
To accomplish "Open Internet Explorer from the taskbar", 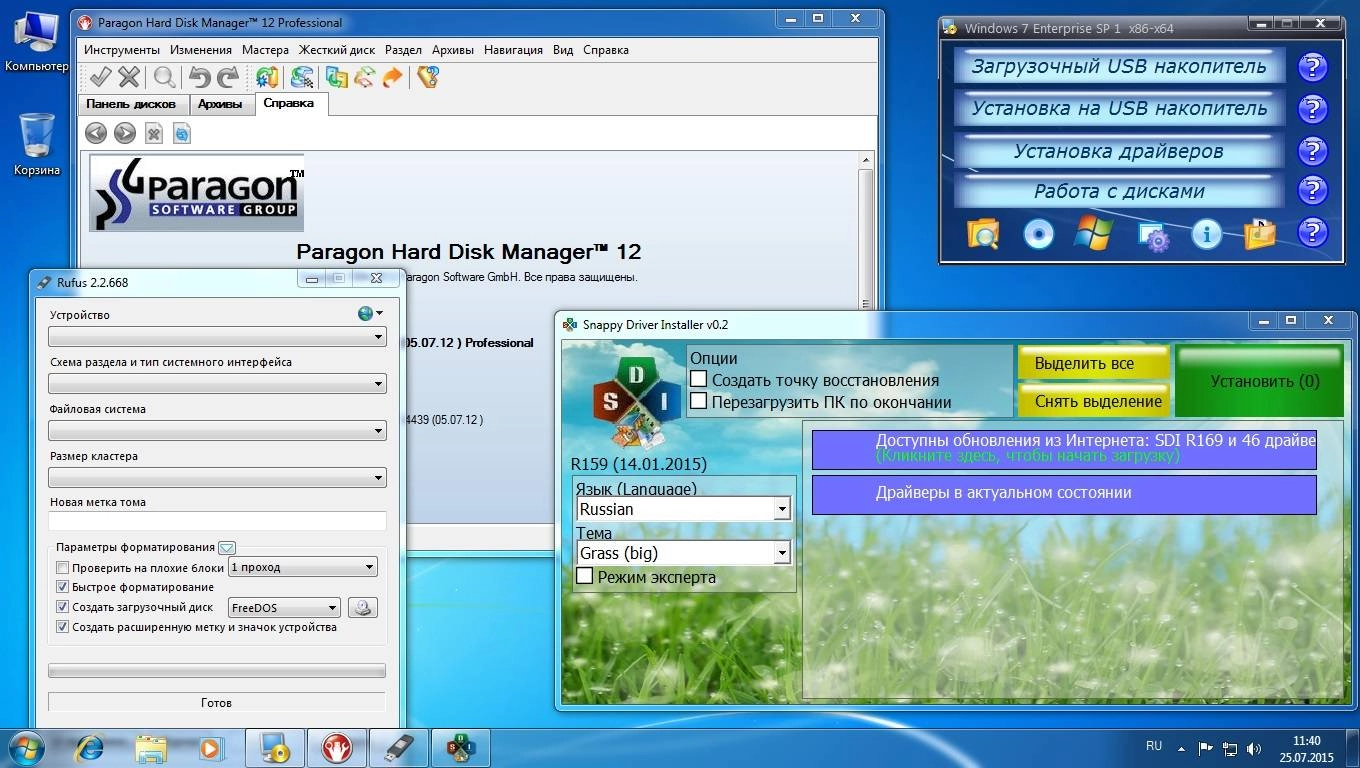I will [90, 747].
